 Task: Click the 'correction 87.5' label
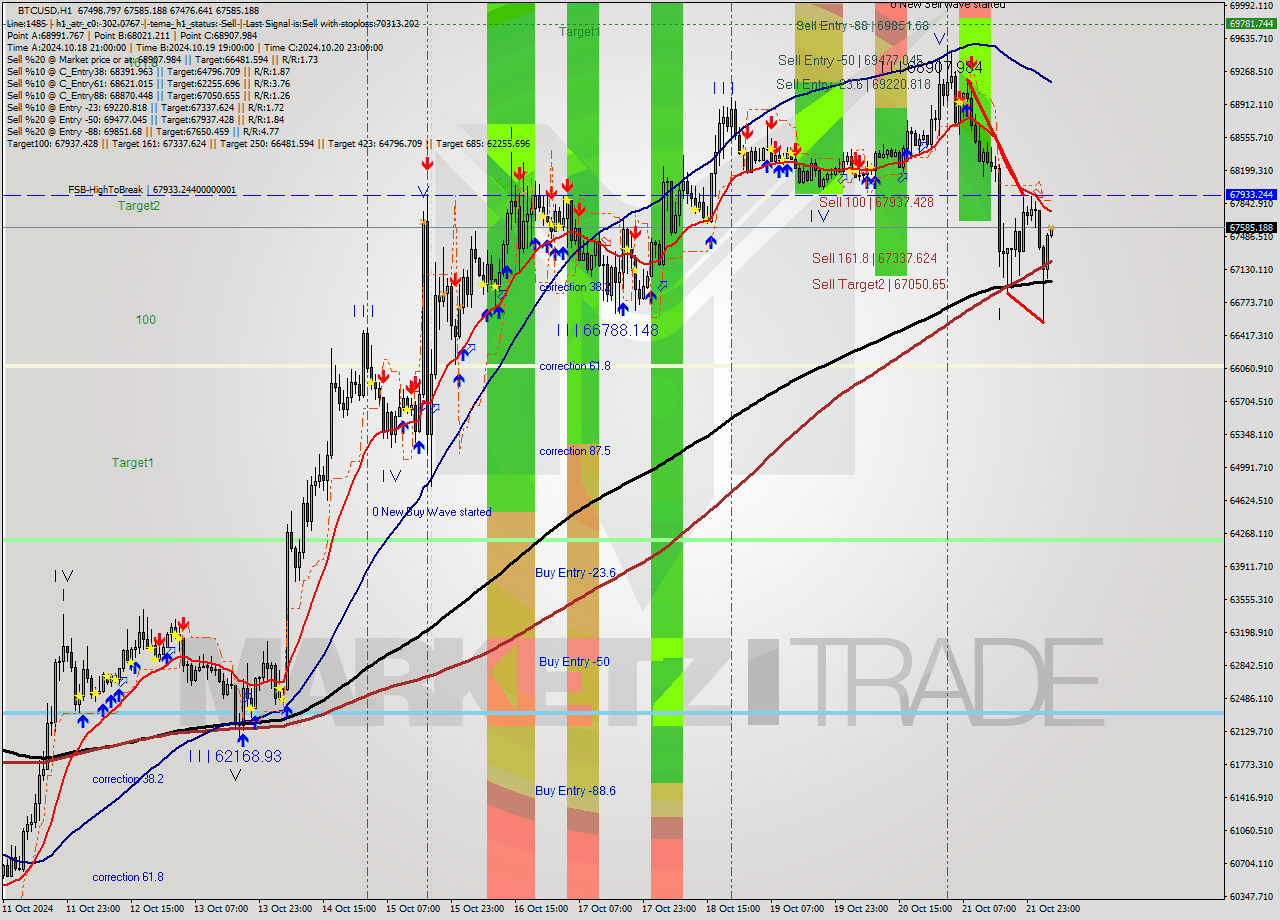575,451
